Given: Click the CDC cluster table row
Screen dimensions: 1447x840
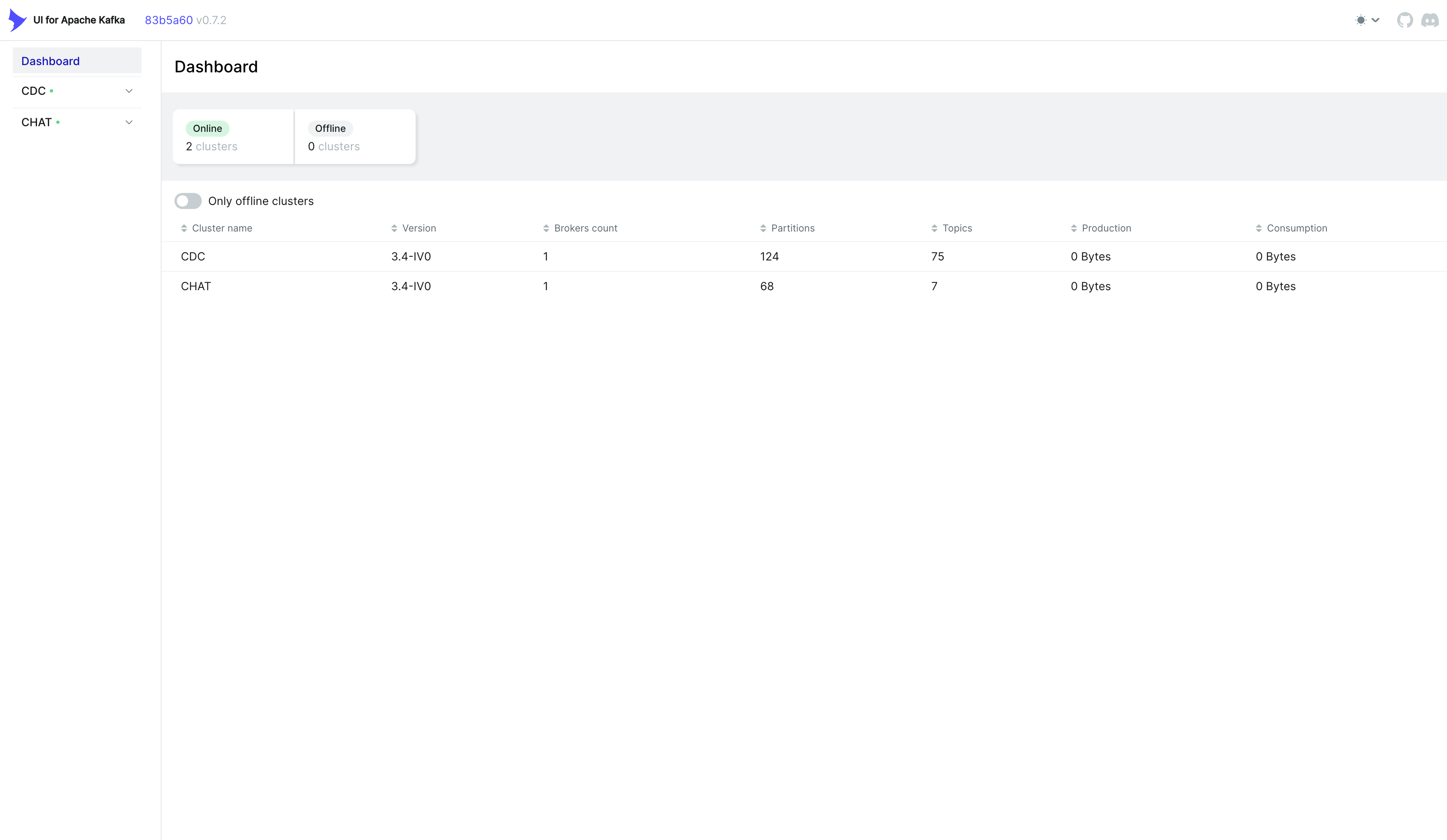Looking at the screenshot, I should point(193,257).
